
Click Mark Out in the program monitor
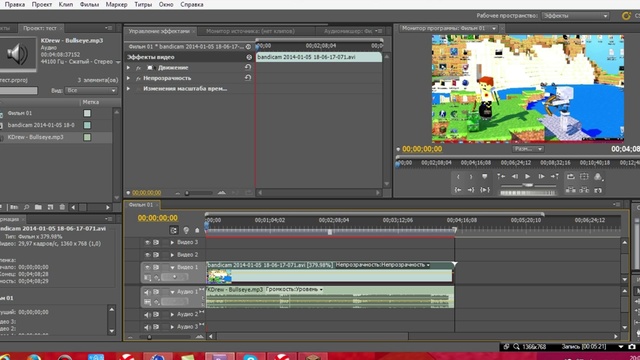click(x=471, y=177)
